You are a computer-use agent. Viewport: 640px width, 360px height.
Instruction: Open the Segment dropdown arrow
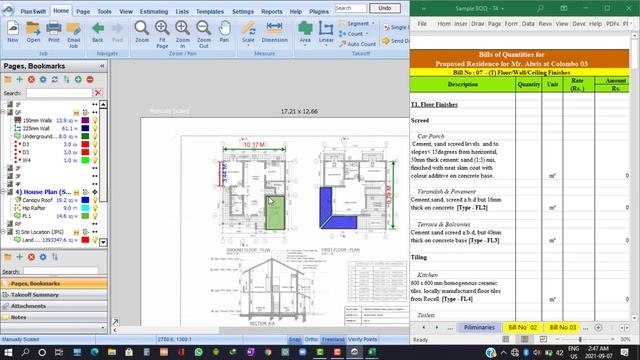pos(373,24)
